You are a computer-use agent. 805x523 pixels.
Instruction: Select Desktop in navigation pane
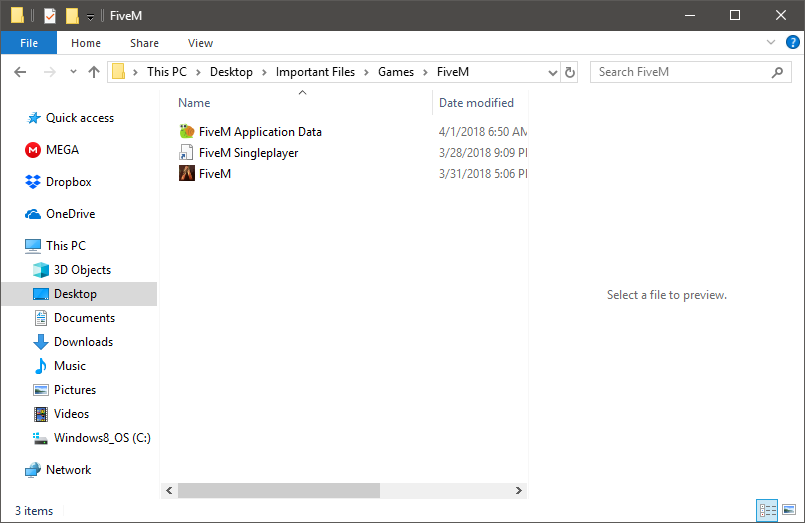tap(80, 294)
